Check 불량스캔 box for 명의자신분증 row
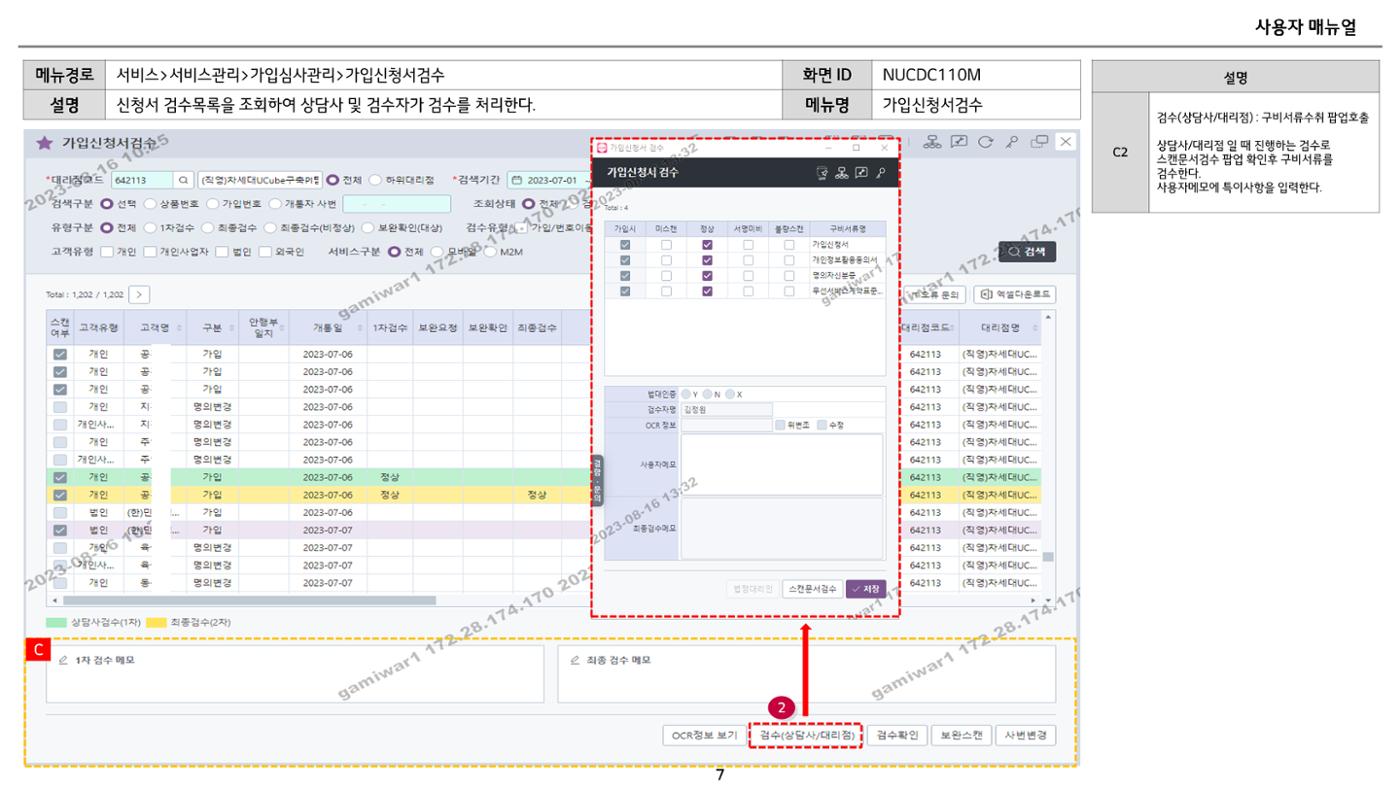The image size is (1400, 788). coord(789,276)
